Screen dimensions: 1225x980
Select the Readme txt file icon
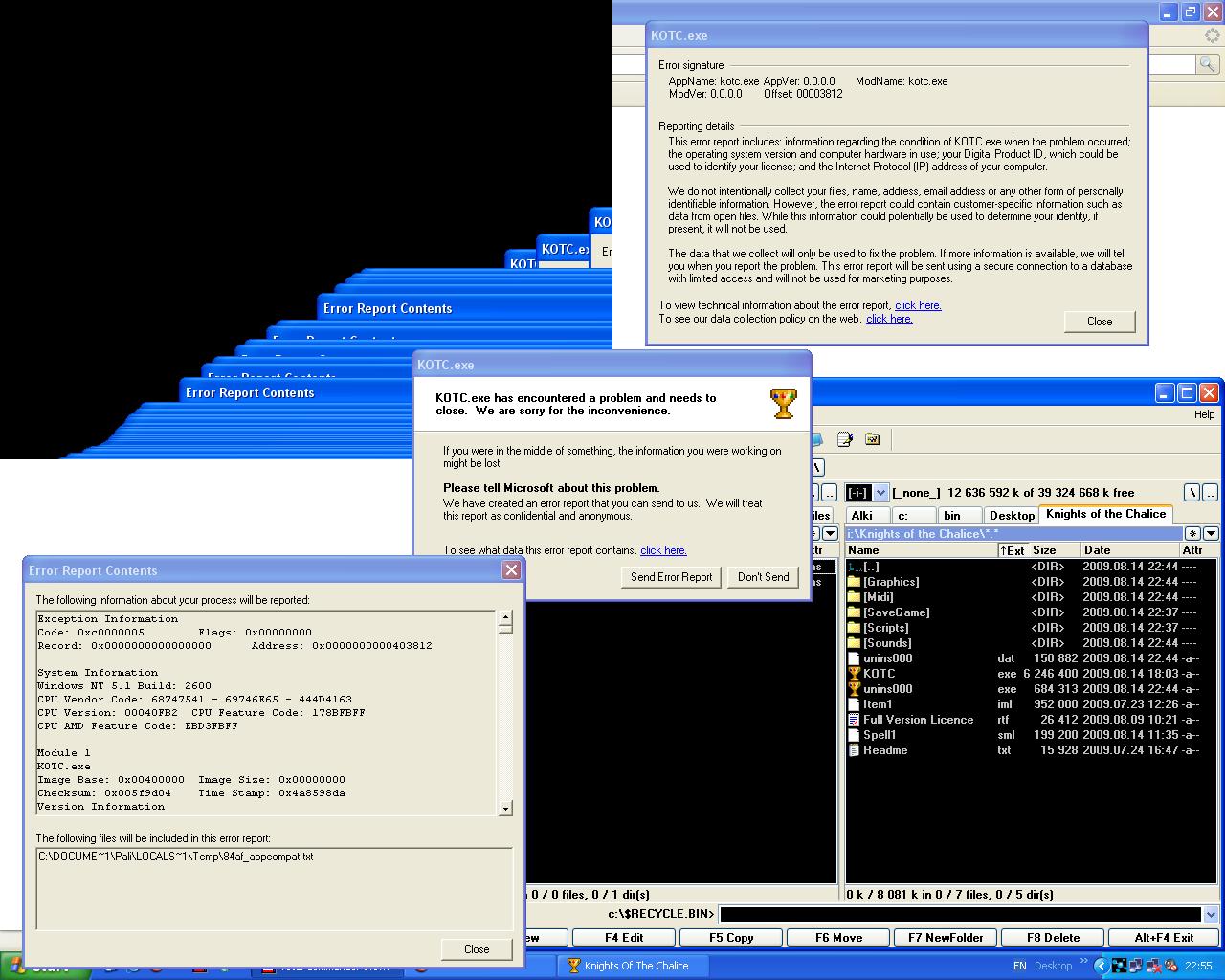(855, 750)
